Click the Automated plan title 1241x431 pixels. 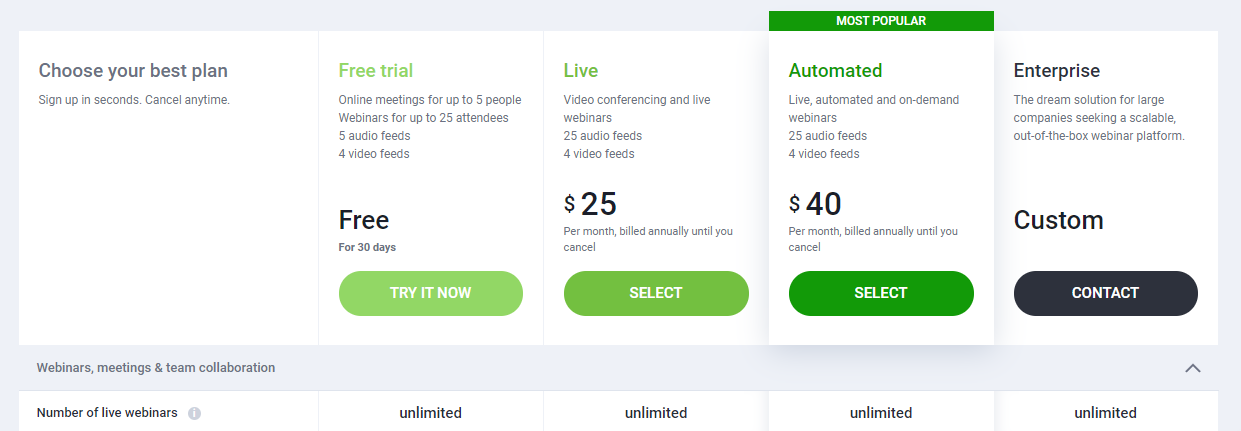[835, 71]
